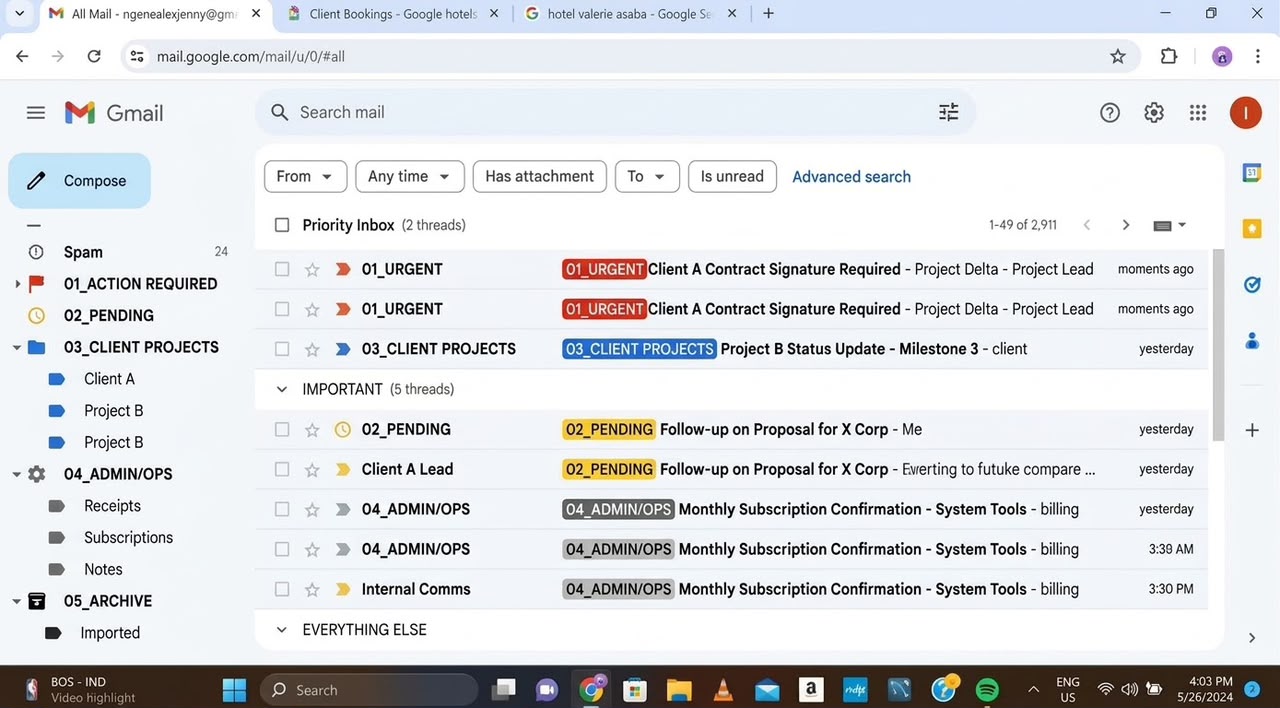Toggle importance marker on Project B Status Update
Screen dimensions: 1280x708
click(x=343, y=349)
